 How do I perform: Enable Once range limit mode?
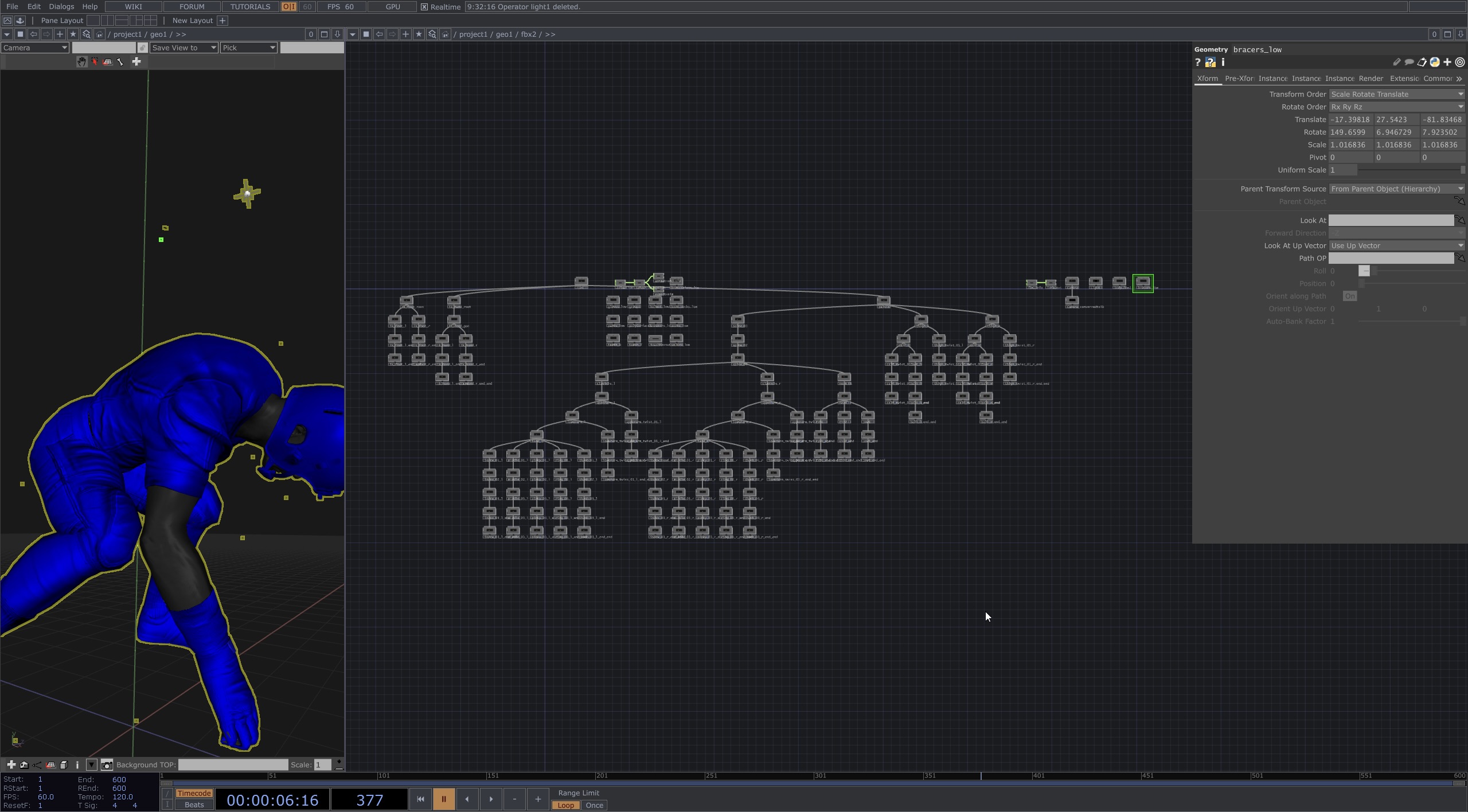click(594, 805)
